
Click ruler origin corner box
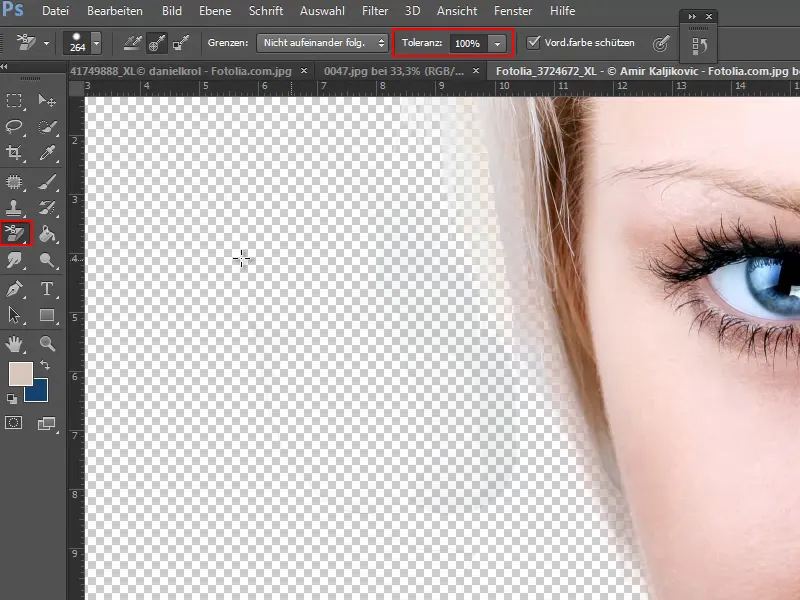coord(76,88)
